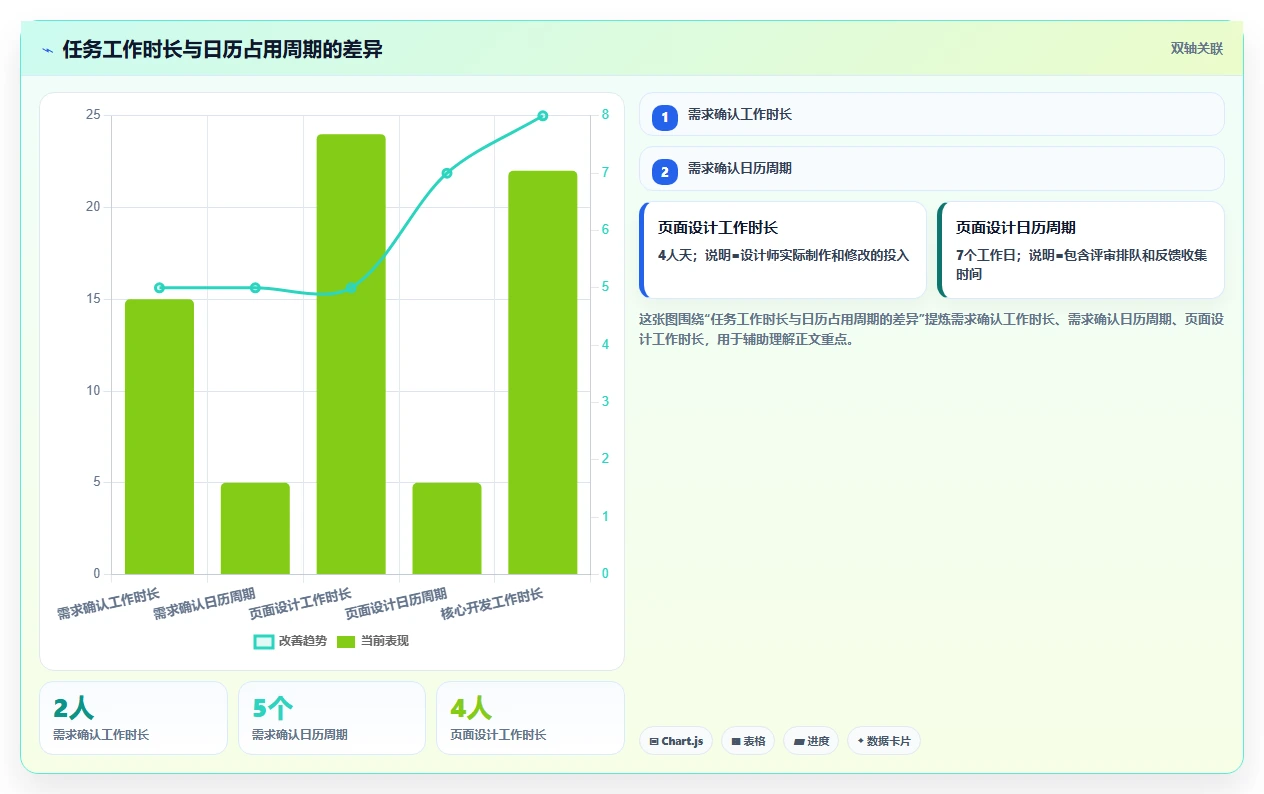Click the 5个 stat card

click(332, 718)
